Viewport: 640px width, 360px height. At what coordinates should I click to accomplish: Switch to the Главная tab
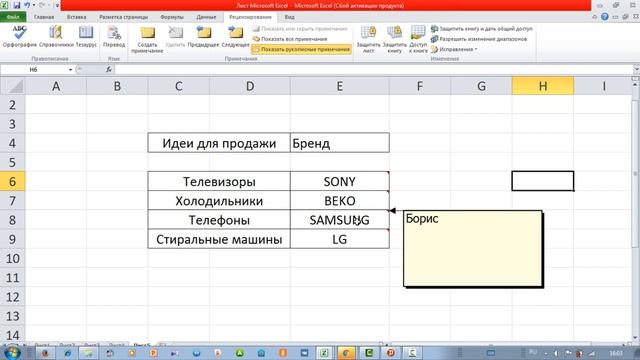tap(44, 17)
